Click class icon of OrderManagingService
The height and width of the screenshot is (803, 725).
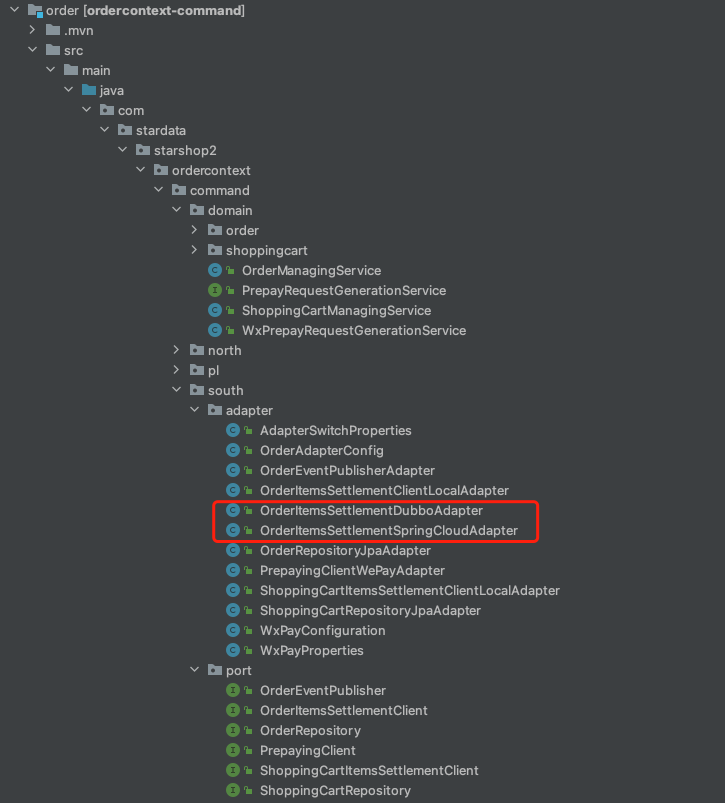(x=215, y=270)
